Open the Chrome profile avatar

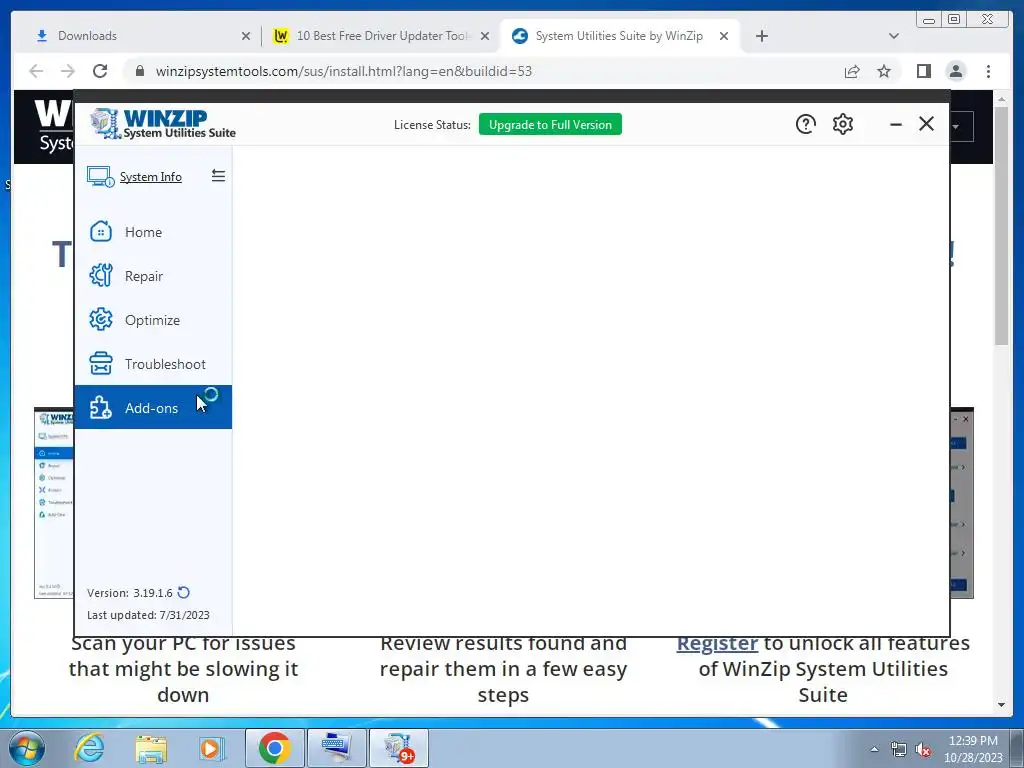click(x=955, y=71)
